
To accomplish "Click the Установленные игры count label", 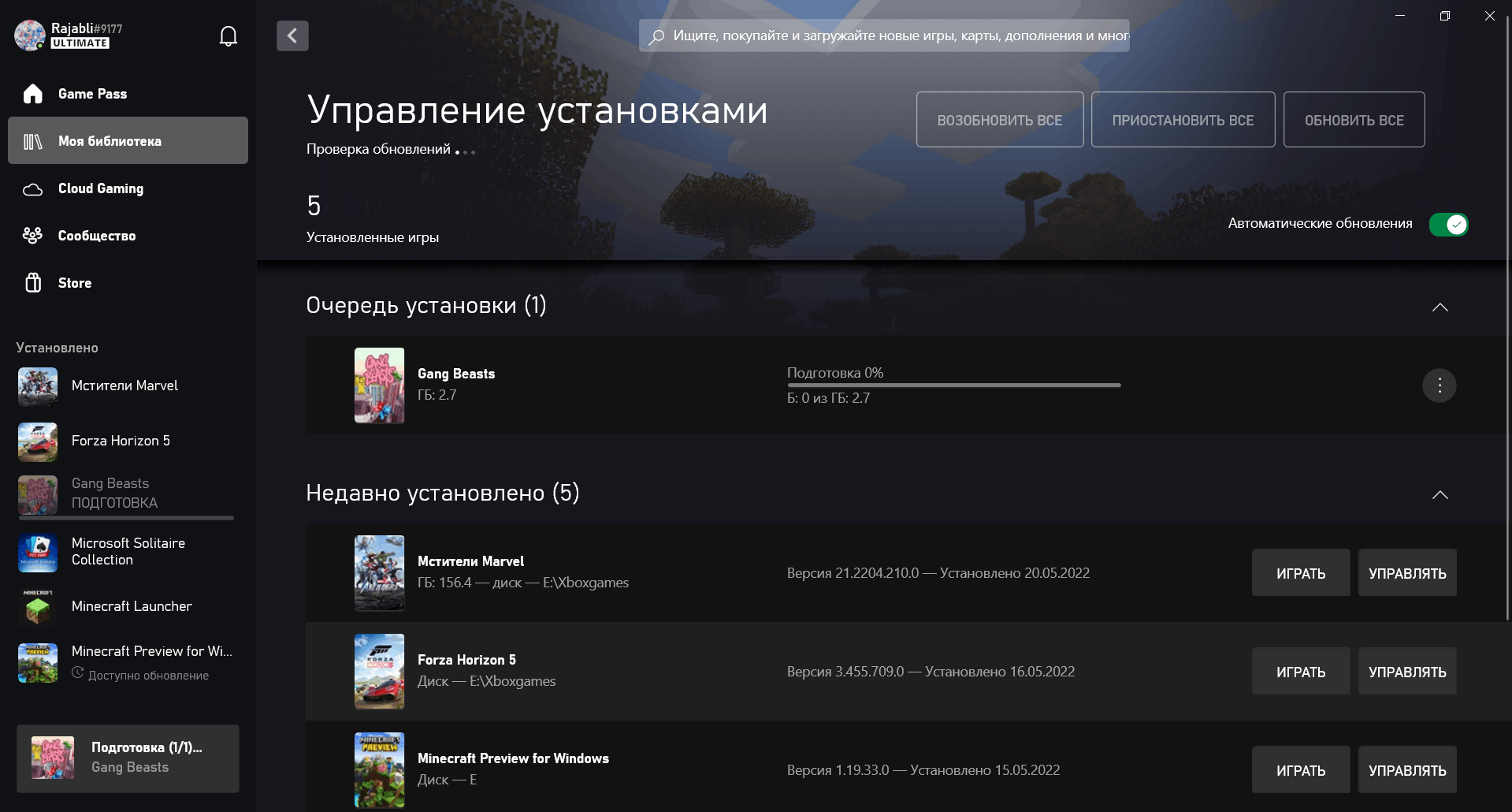I will coord(373,237).
